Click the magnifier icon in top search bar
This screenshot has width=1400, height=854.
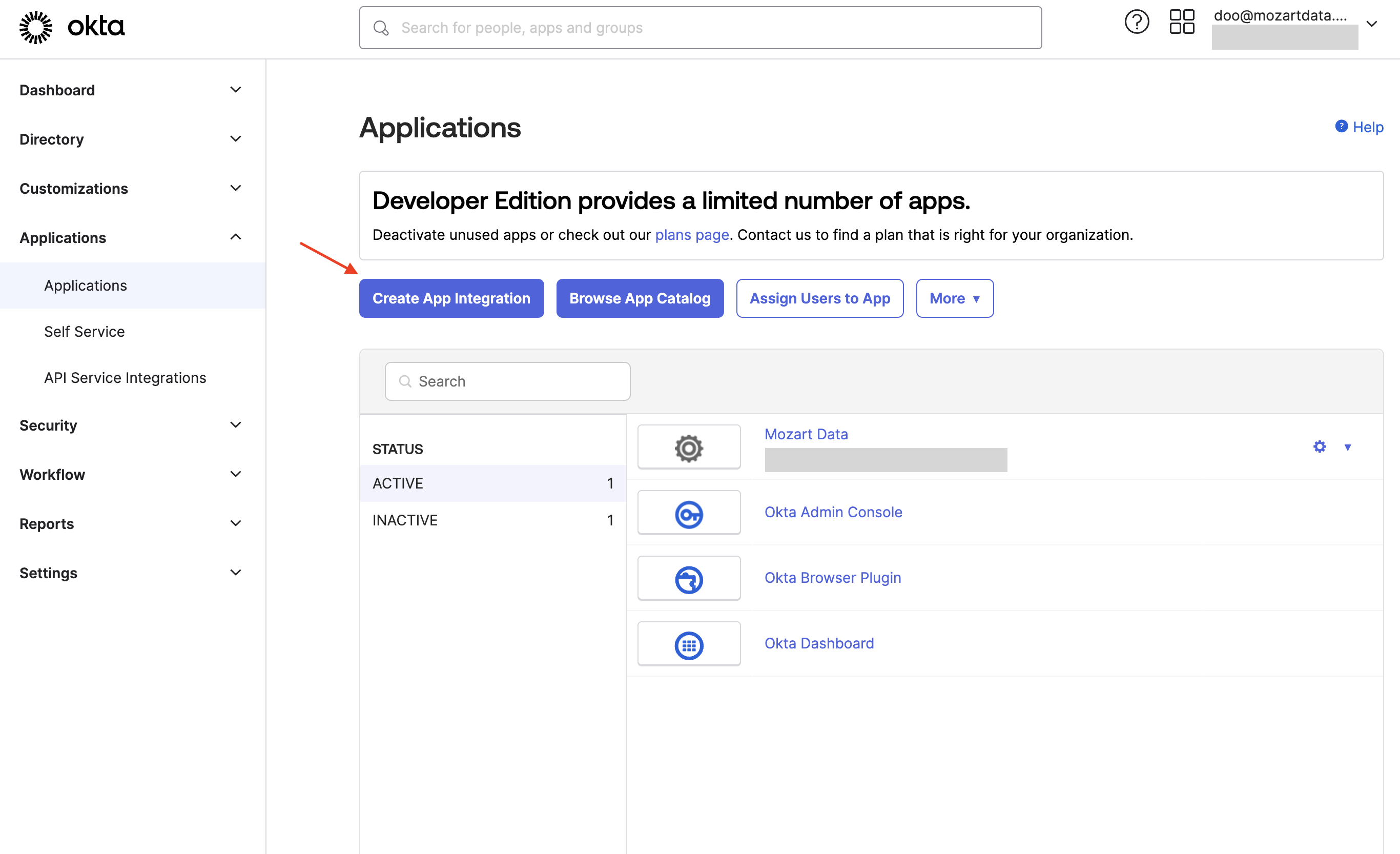click(381, 28)
